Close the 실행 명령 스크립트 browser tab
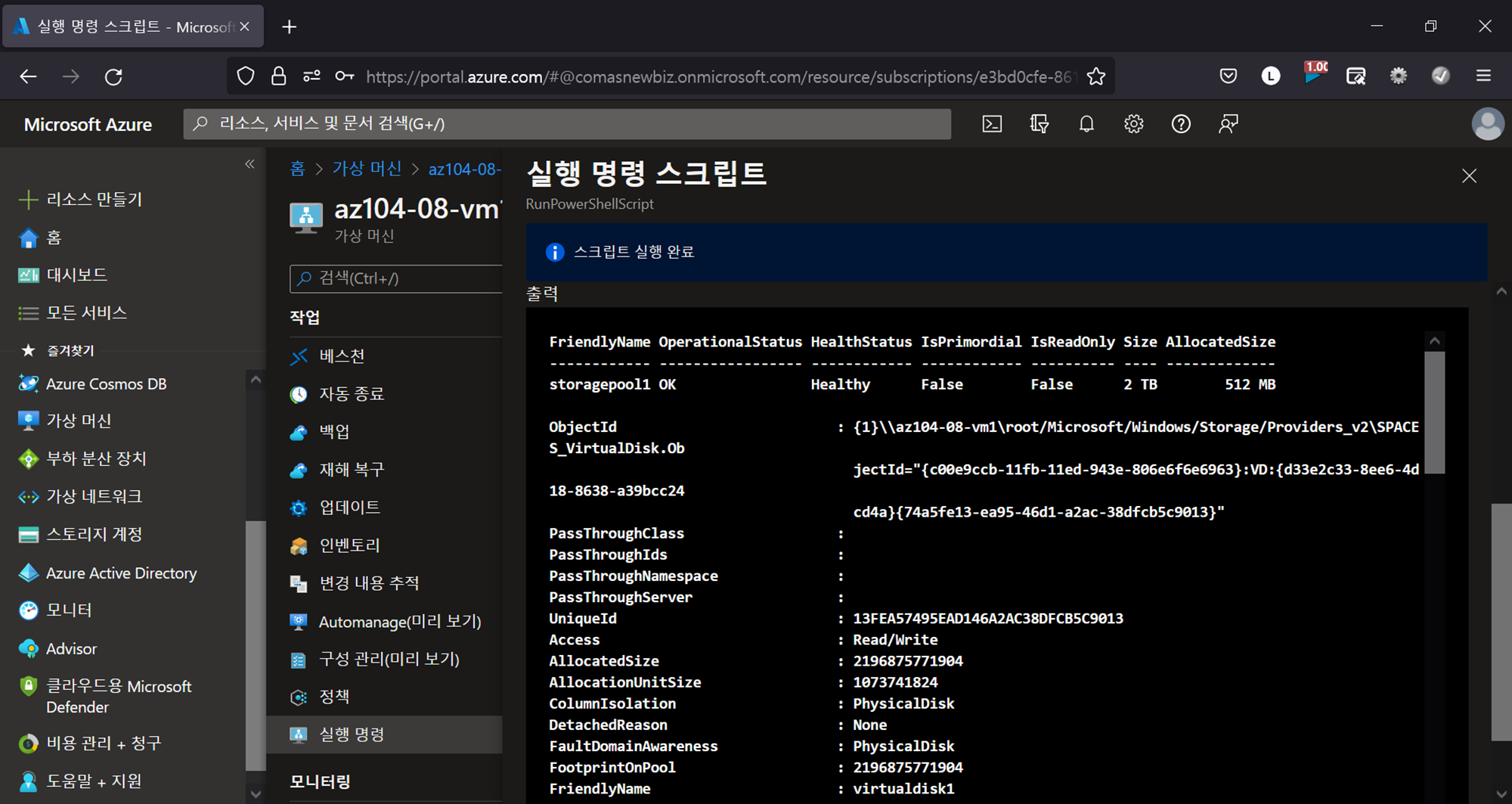Viewport: 1512px width, 804px height. 244,27
